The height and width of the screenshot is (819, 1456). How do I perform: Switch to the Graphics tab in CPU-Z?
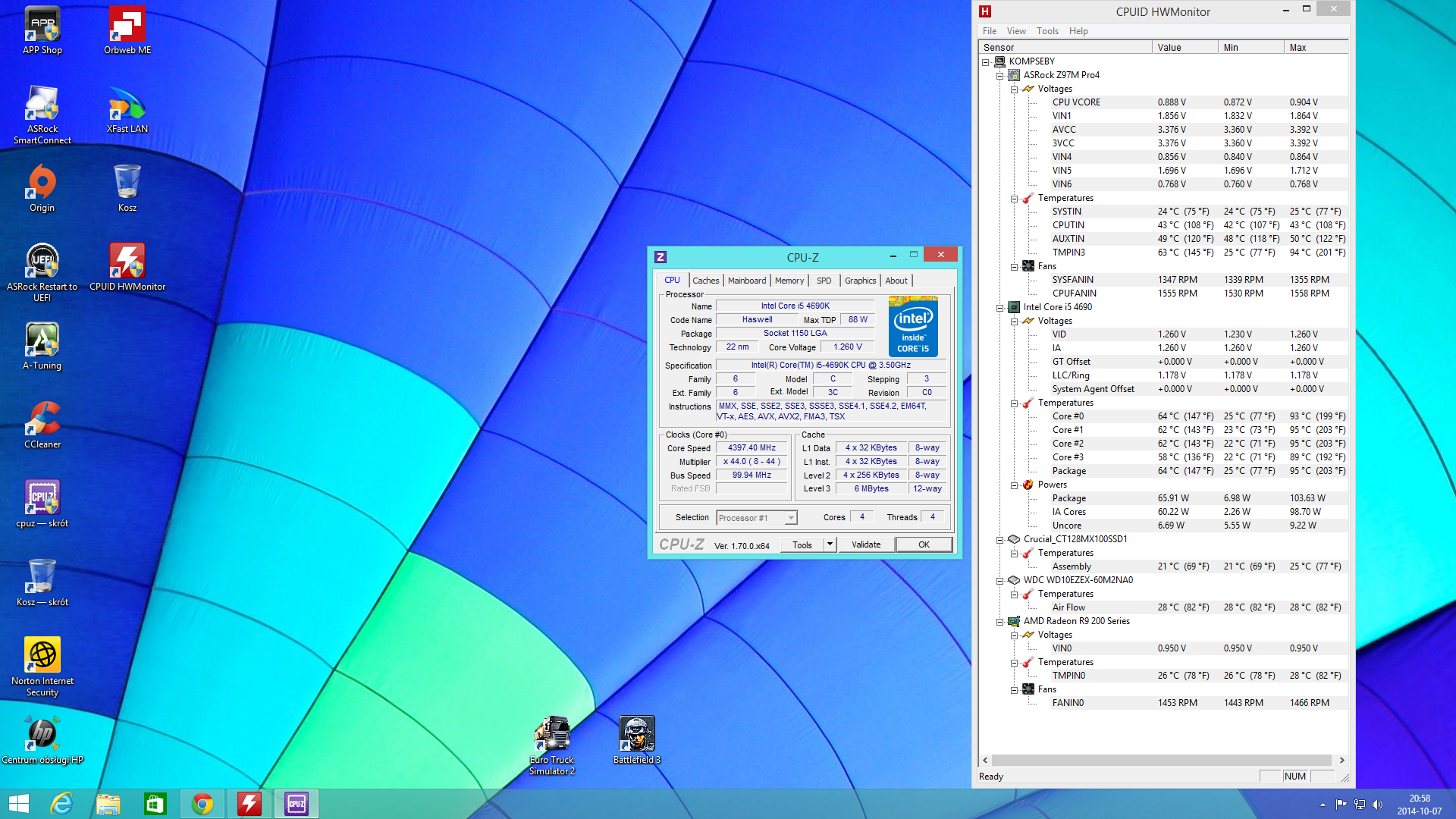(x=860, y=281)
